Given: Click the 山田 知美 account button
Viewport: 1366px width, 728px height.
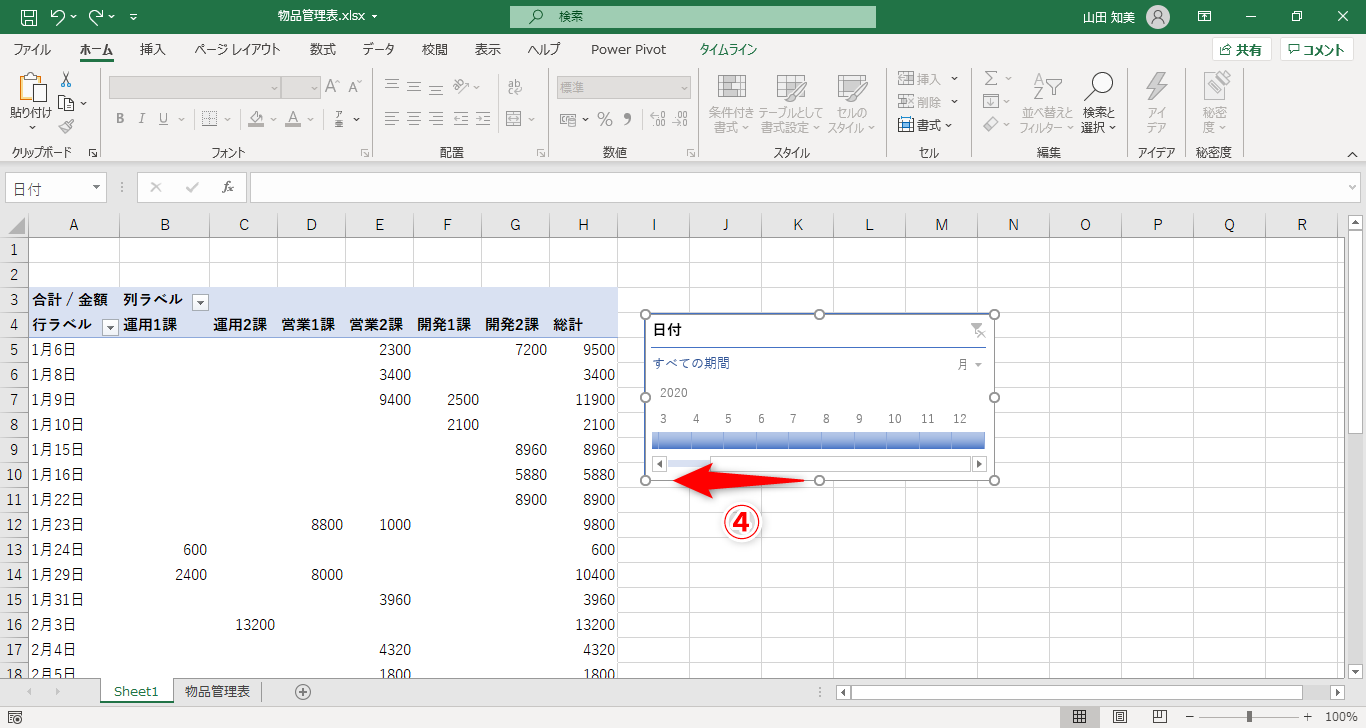Looking at the screenshot, I should (x=1126, y=17).
